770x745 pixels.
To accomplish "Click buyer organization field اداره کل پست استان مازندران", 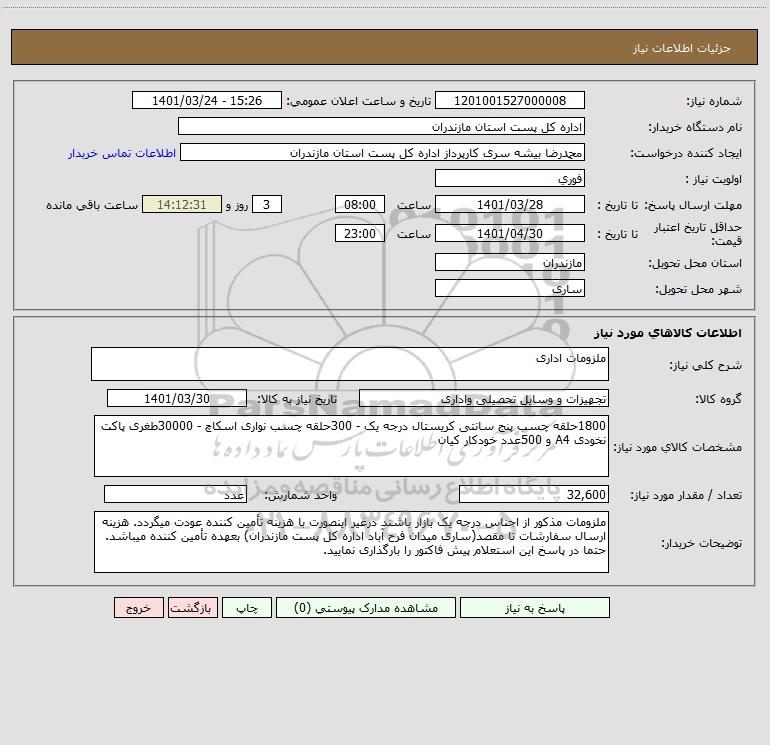I will tap(381, 126).
